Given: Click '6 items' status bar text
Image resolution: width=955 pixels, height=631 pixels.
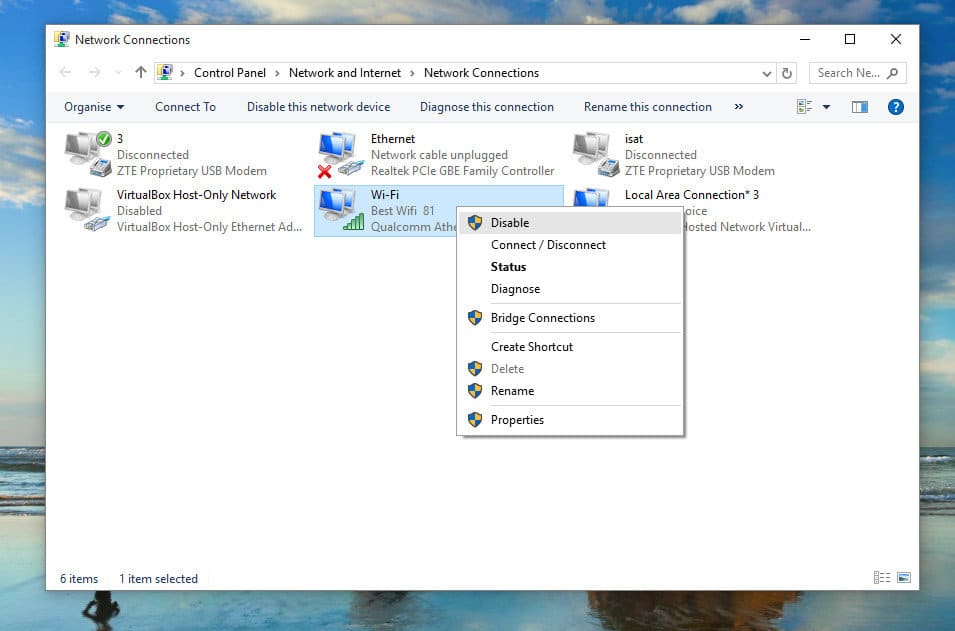Looking at the screenshot, I should 79,579.
